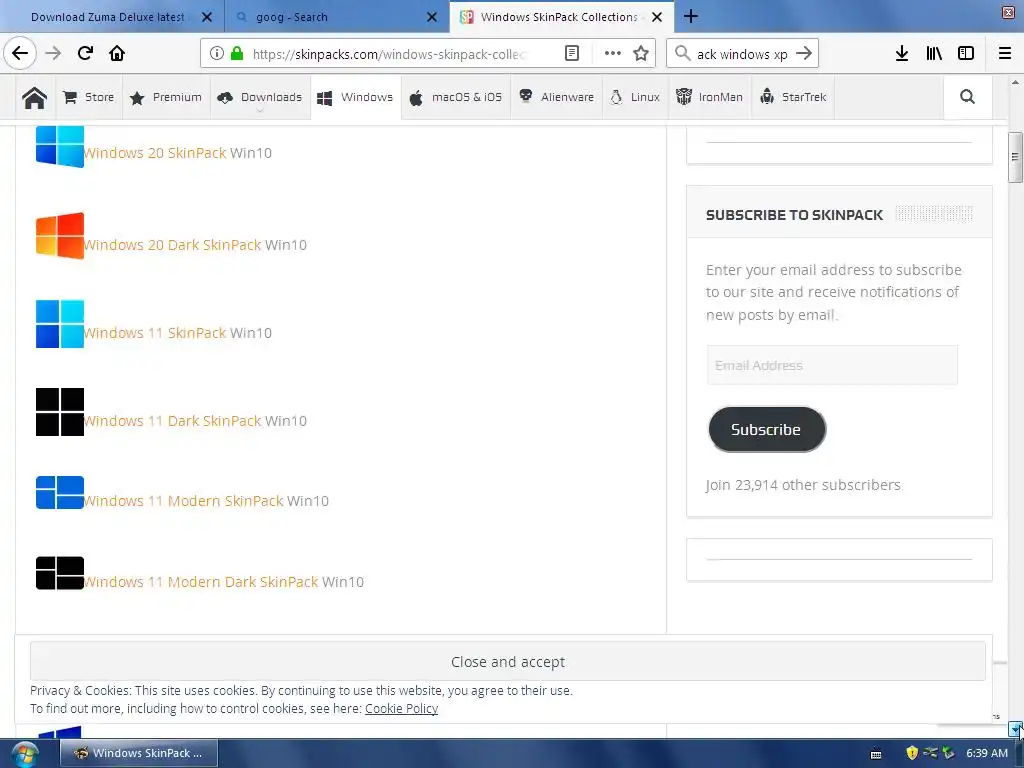Open the Premium menu item
This screenshot has width=1024, height=768.
tap(166, 97)
